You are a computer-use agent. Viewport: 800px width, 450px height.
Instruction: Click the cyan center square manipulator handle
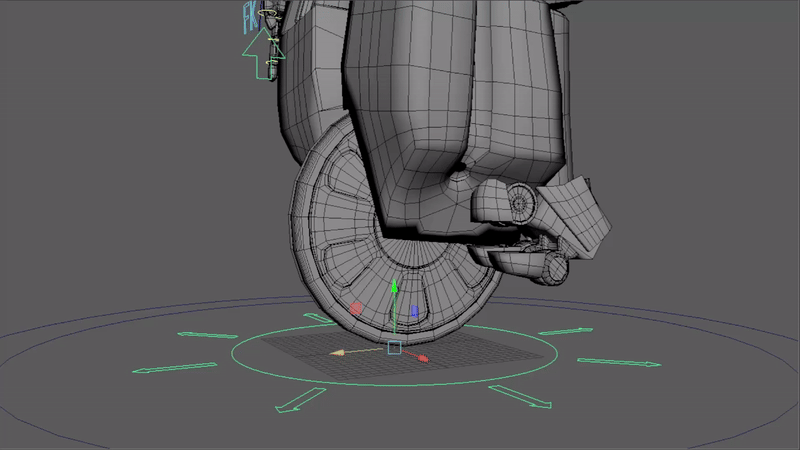pos(394,347)
